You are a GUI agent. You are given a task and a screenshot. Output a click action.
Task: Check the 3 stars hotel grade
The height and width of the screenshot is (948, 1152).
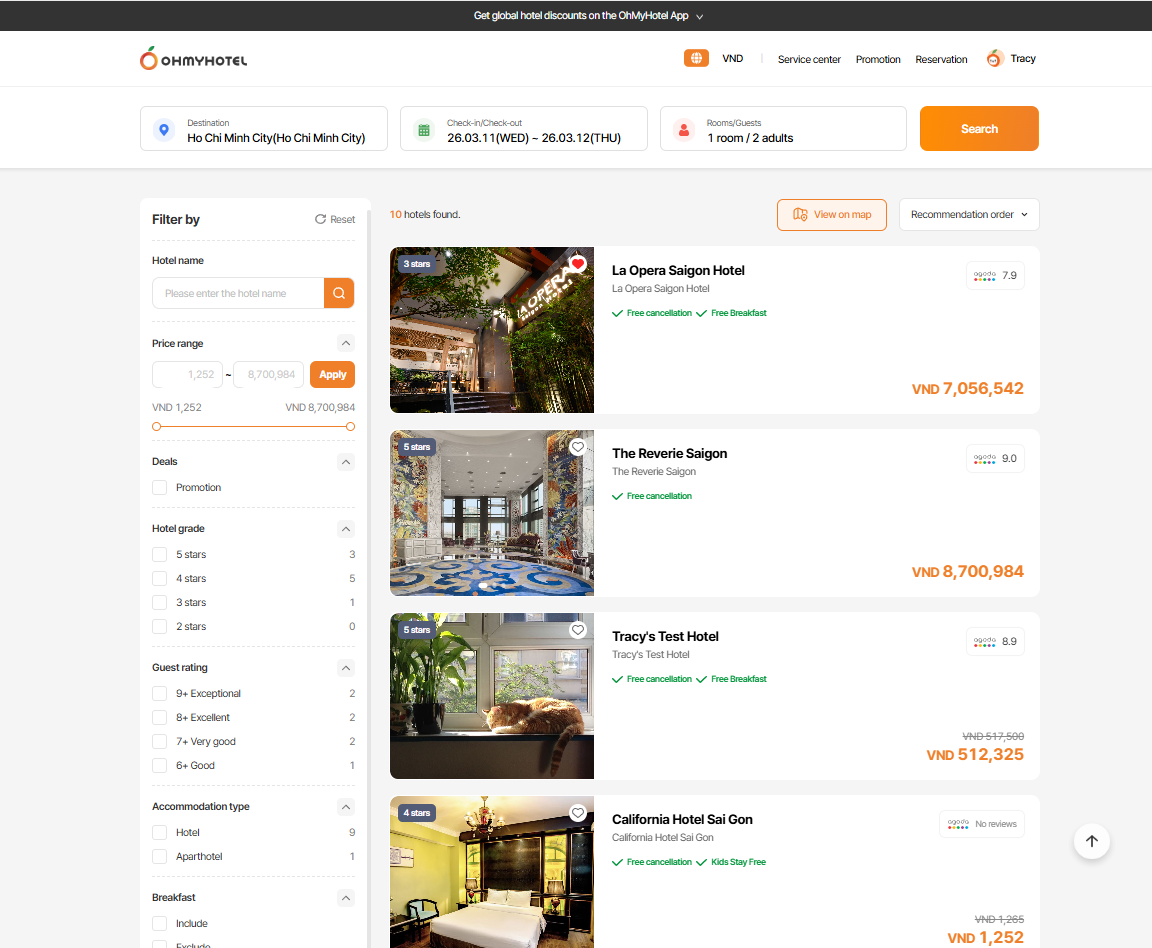point(159,603)
